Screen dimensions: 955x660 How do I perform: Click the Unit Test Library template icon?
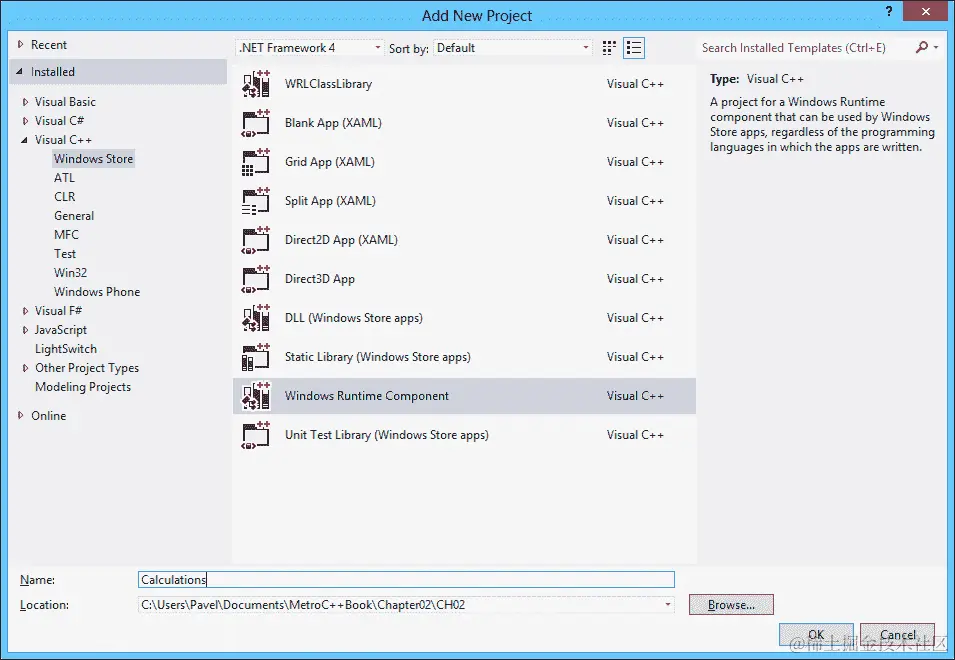(256, 435)
